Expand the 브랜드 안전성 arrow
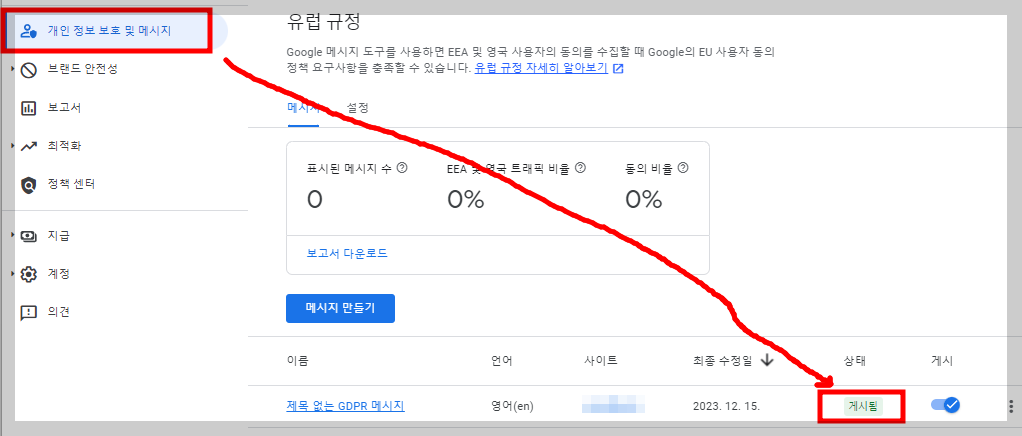Screen dimensions: 1022x436 [12, 69]
